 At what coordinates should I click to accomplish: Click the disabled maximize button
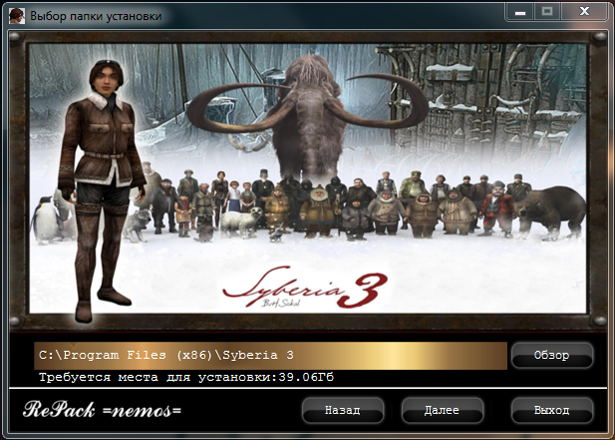point(548,12)
